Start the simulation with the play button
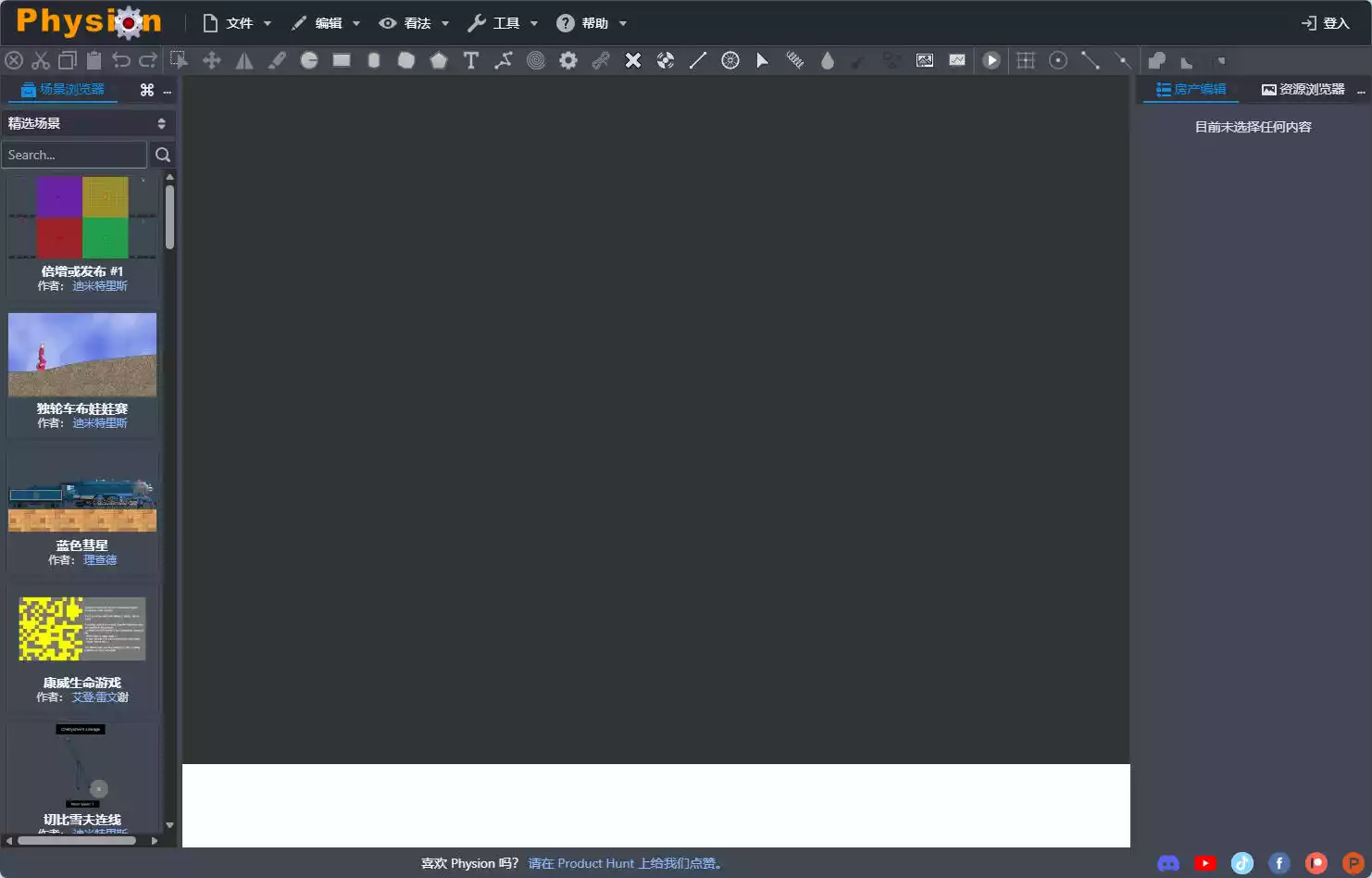Image resolution: width=1372 pixels, height=878 pixels. pyautogui.click(x=992, y=60)
